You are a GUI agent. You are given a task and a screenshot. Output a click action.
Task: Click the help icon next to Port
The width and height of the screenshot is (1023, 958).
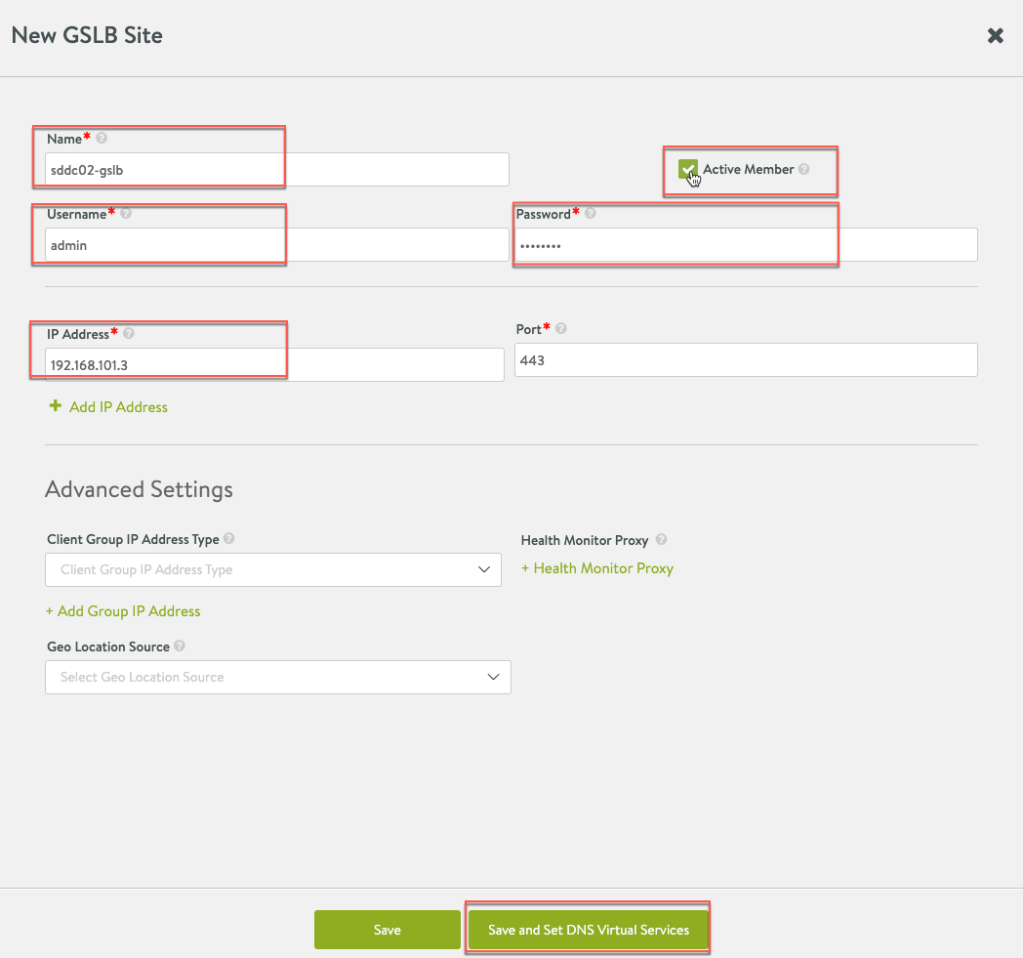pyautogui.click(x=561, y=329)
